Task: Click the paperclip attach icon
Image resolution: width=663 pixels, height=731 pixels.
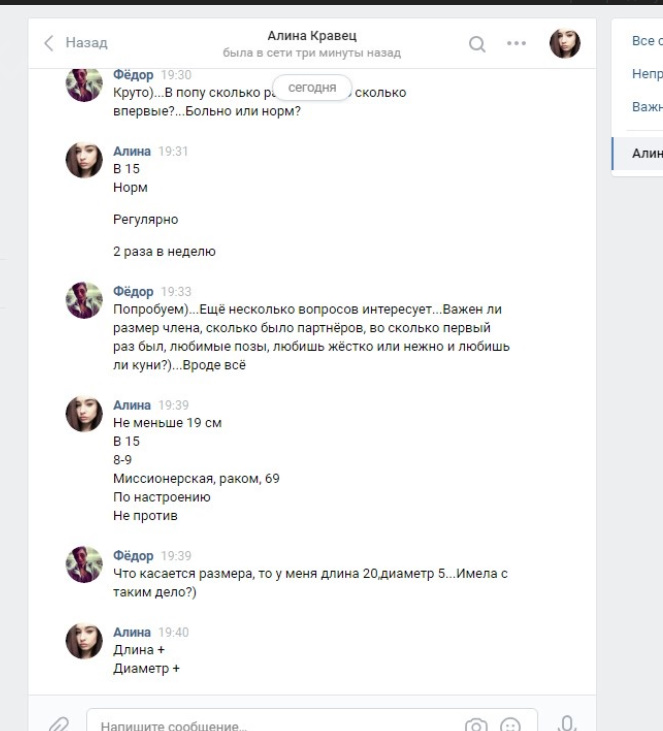Action: [59, 725]
